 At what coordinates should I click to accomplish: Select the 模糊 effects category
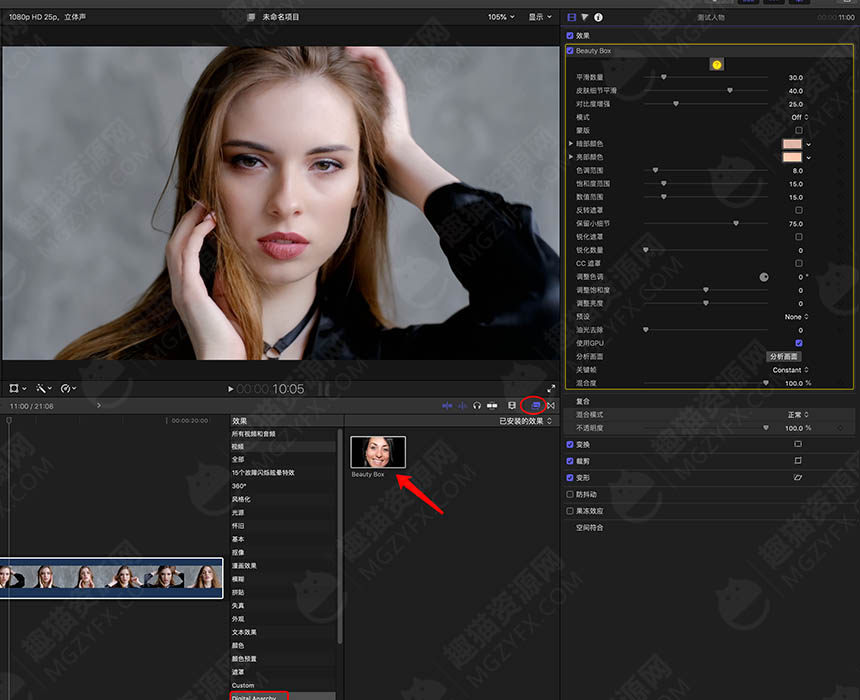point(238,579)
